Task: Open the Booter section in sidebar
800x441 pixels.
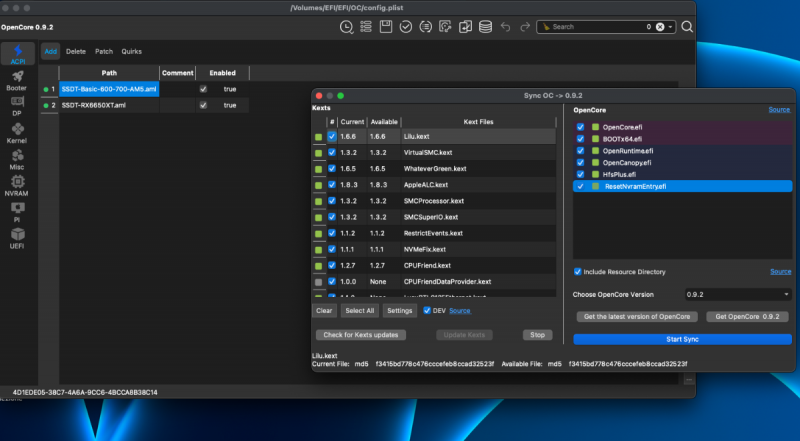Action: click(16, 77)
